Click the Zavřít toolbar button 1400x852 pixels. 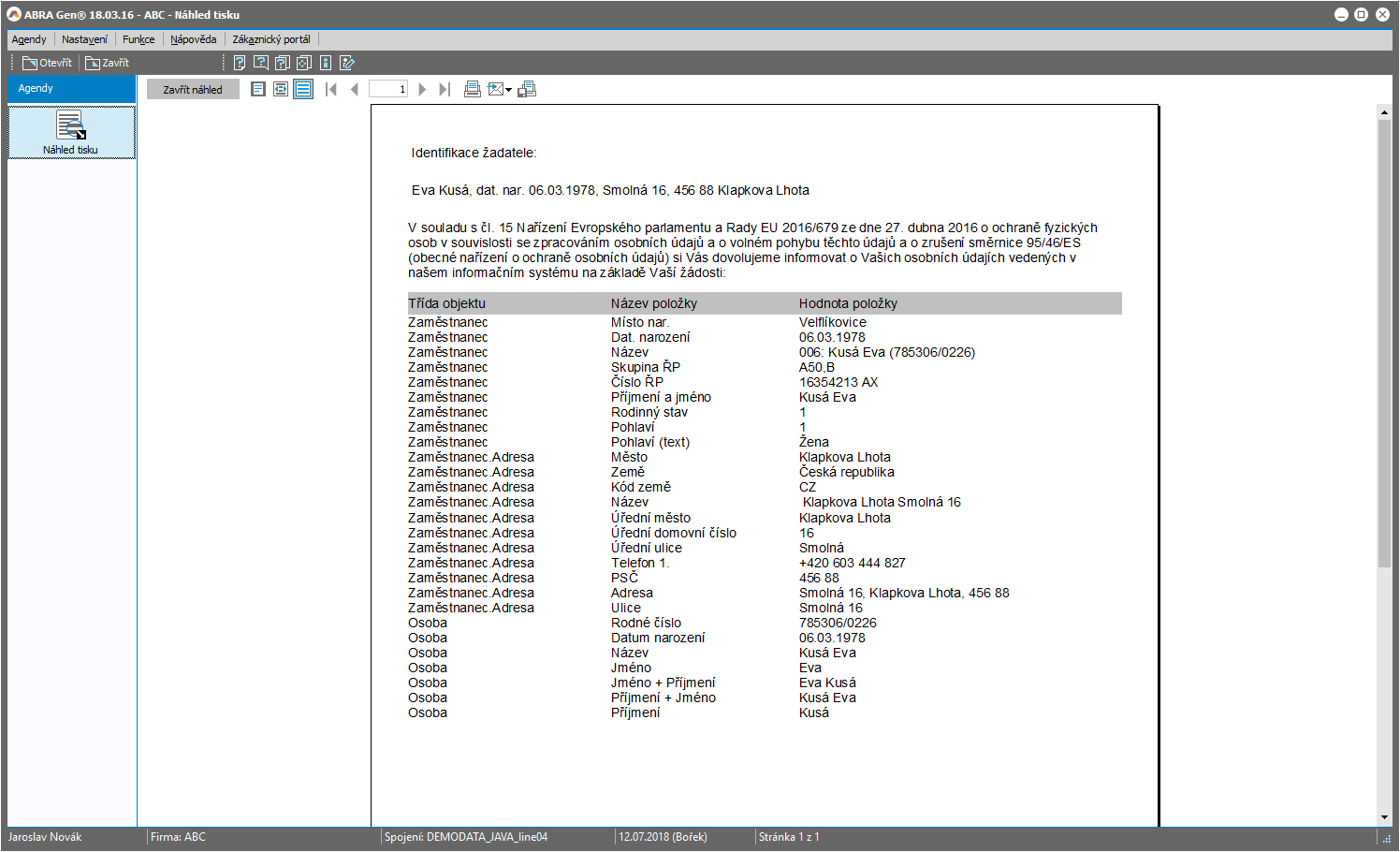pos(108,63)
